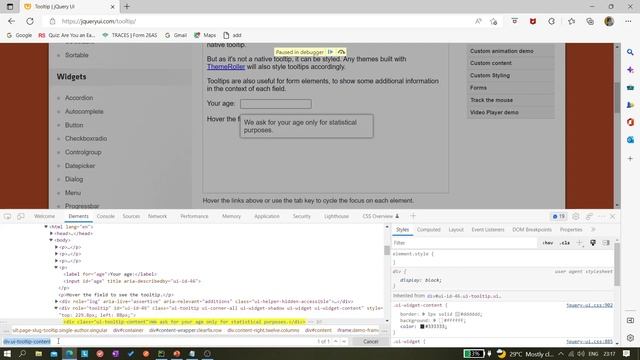Screen dimensions: 640x360
Task: Open the Custom animation demo link
Action: tap(502, 51)
